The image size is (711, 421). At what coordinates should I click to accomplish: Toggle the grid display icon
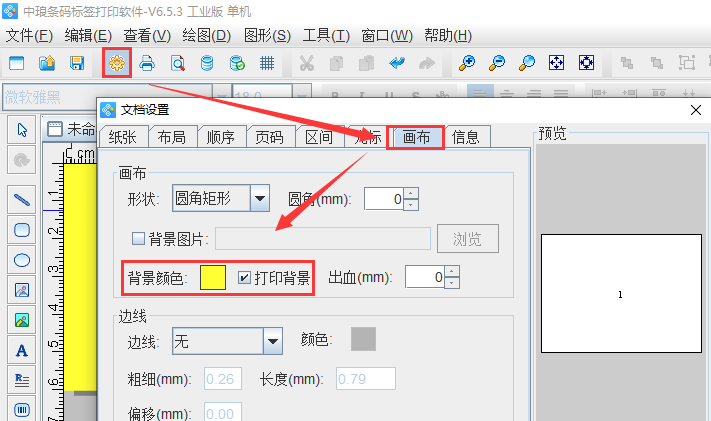click(x=267, y=63)
